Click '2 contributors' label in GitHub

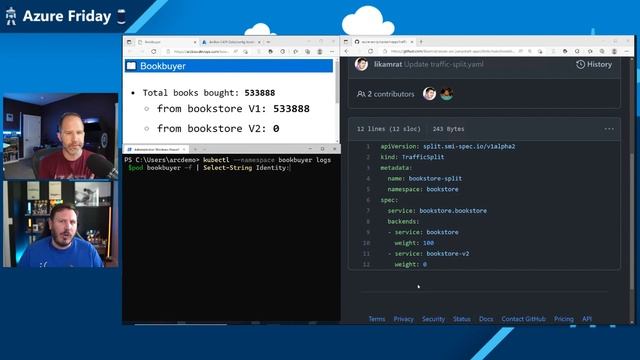[385, 94]
